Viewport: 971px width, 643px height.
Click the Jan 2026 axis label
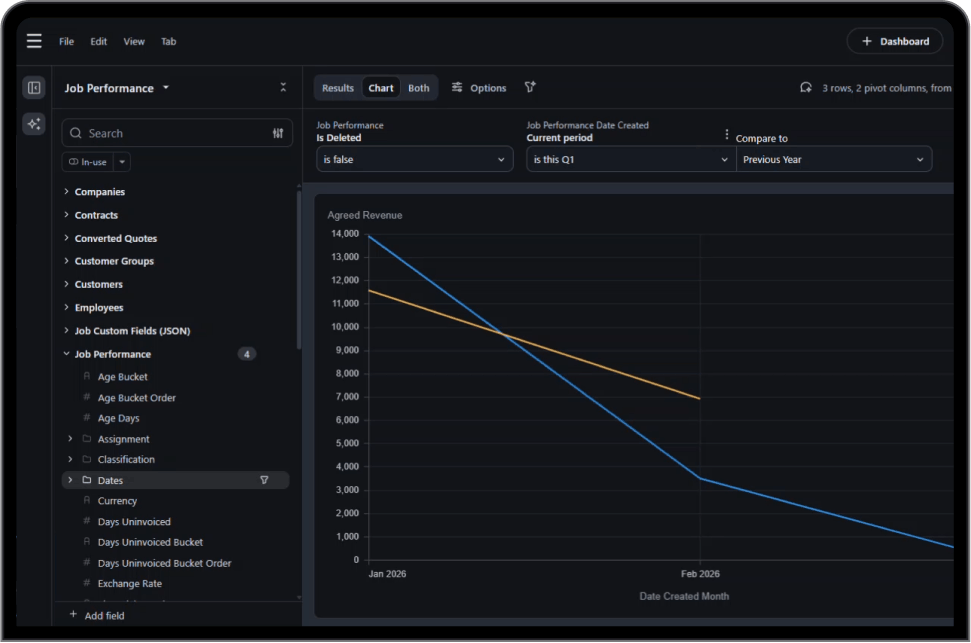tap(387, 574)
